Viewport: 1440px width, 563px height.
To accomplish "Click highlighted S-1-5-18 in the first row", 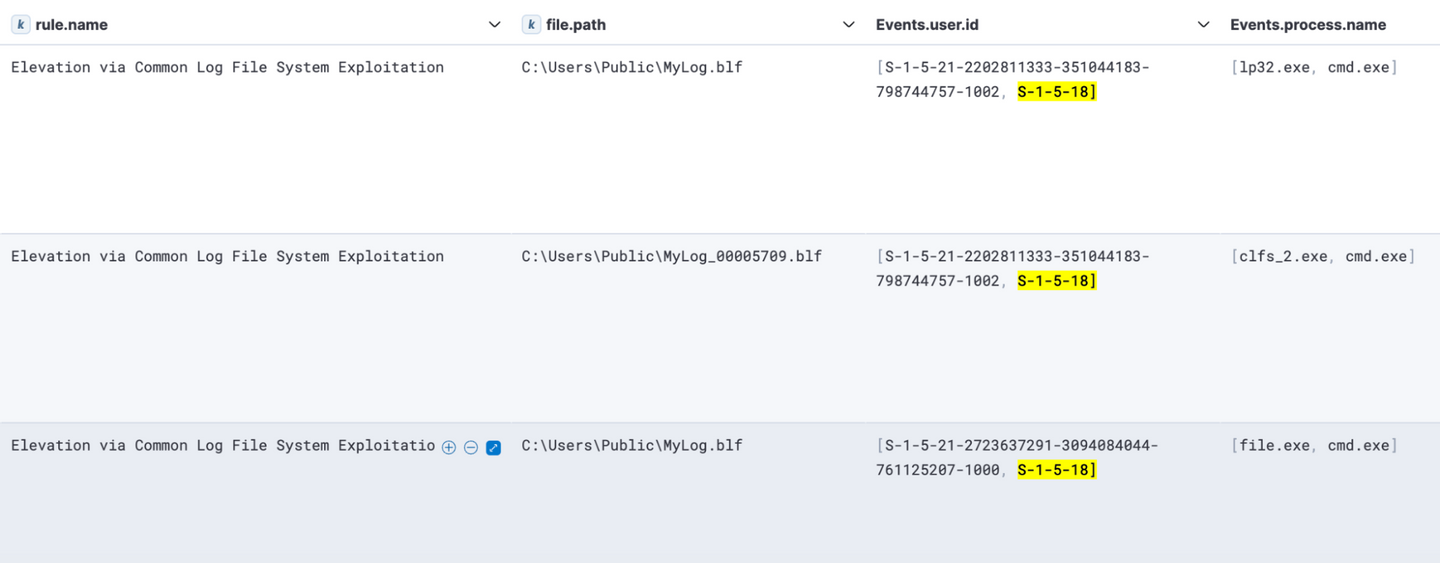I will 1056,92.
